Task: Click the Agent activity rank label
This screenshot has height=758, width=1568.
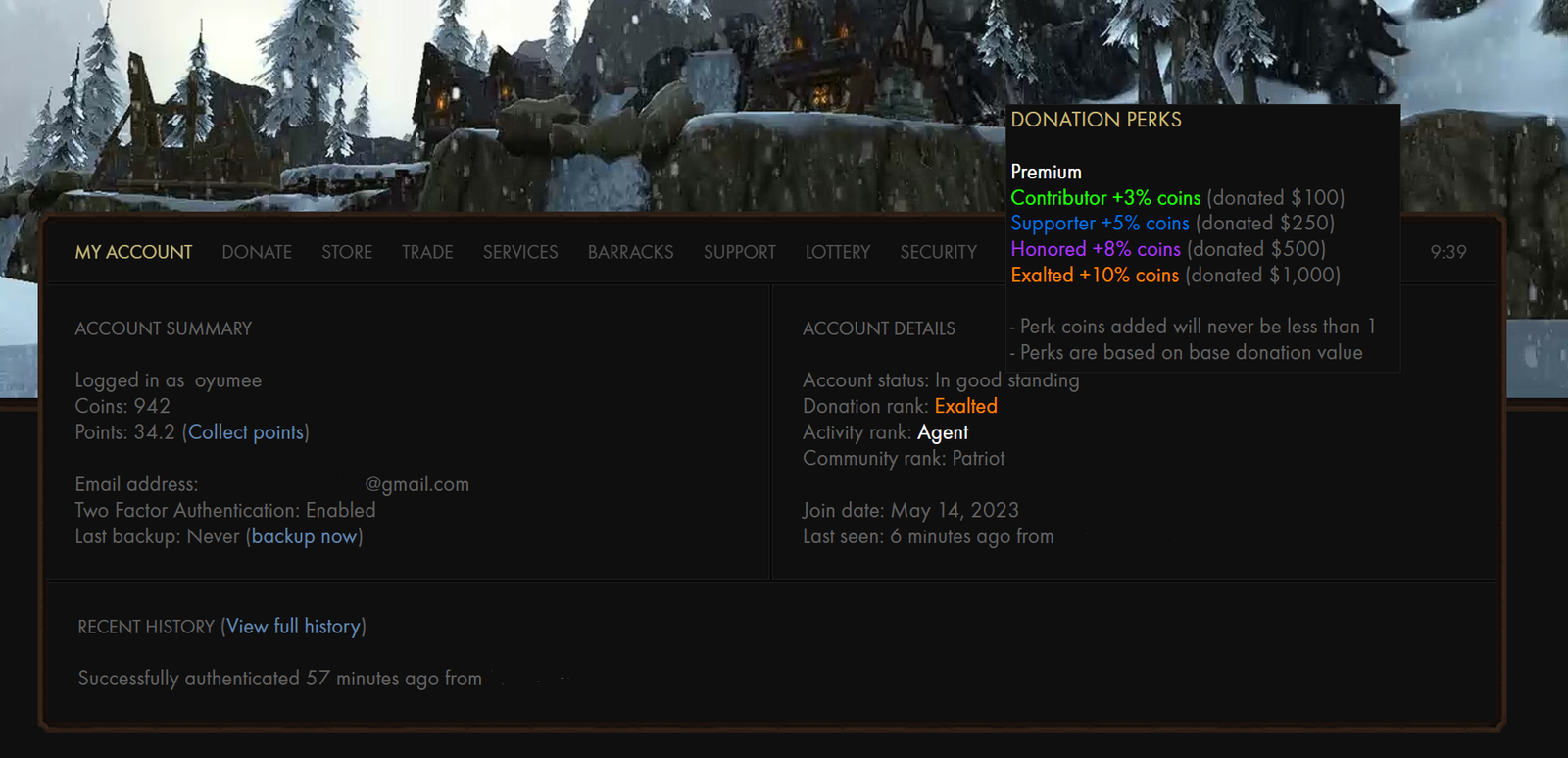Action: [943, 432]
